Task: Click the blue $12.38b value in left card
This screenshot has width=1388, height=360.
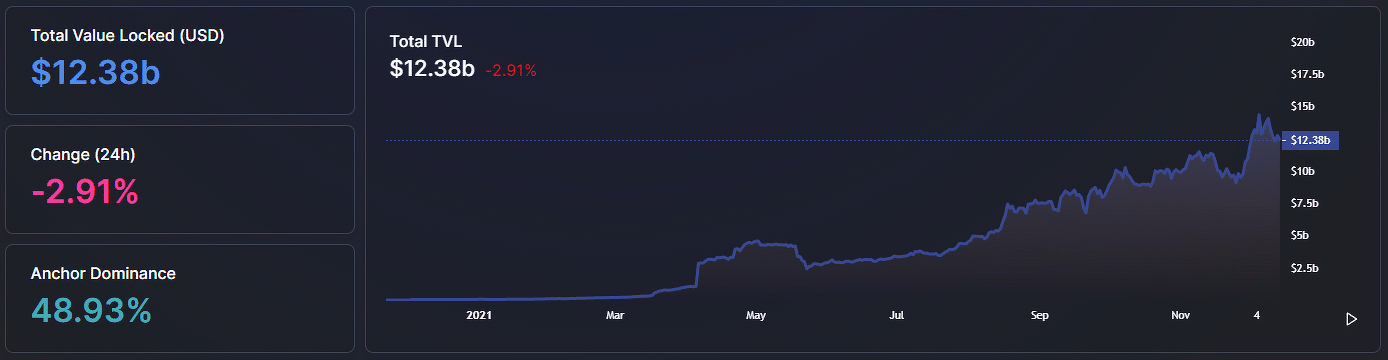Action: [96, 72]
